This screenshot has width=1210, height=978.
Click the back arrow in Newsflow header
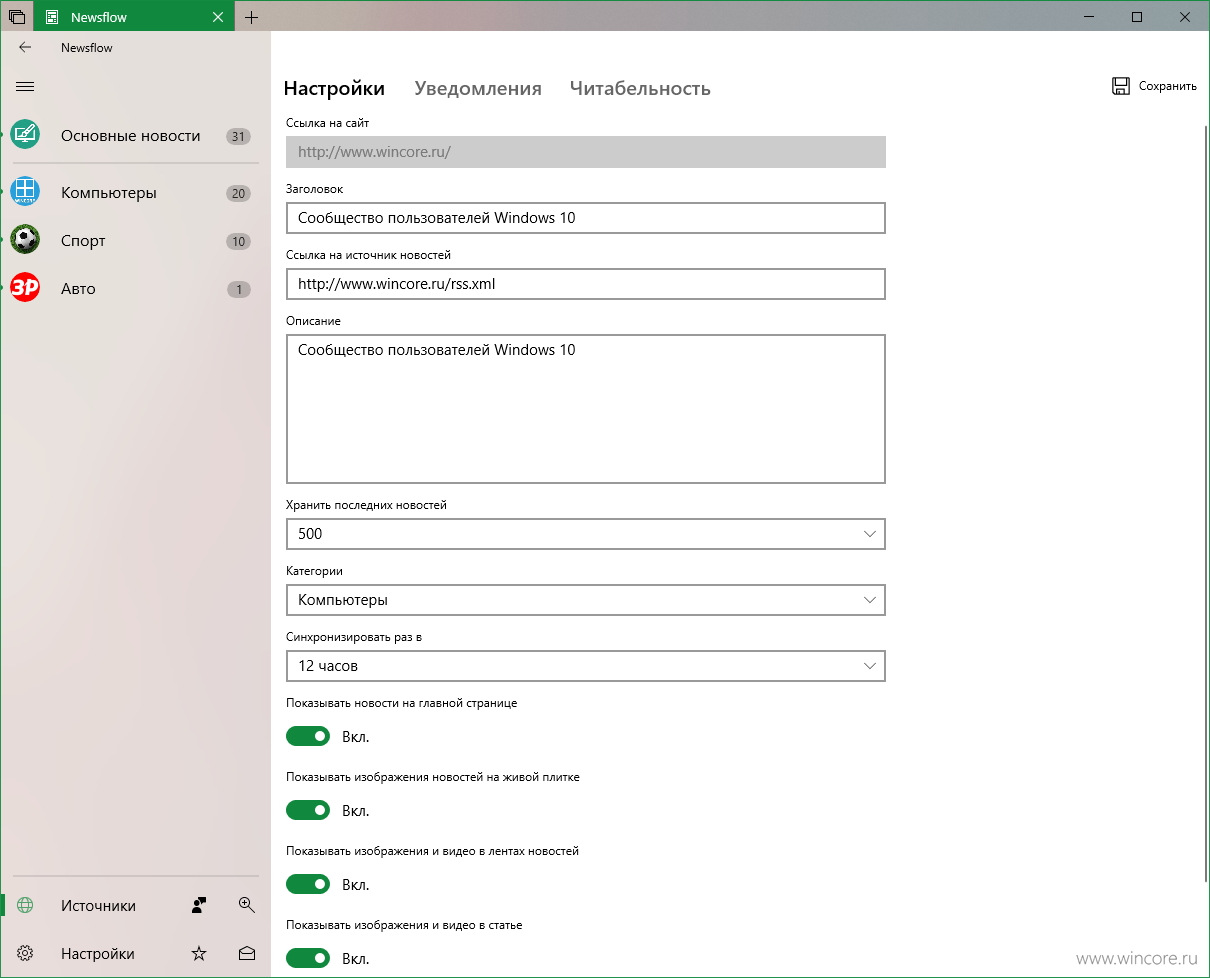25,47
